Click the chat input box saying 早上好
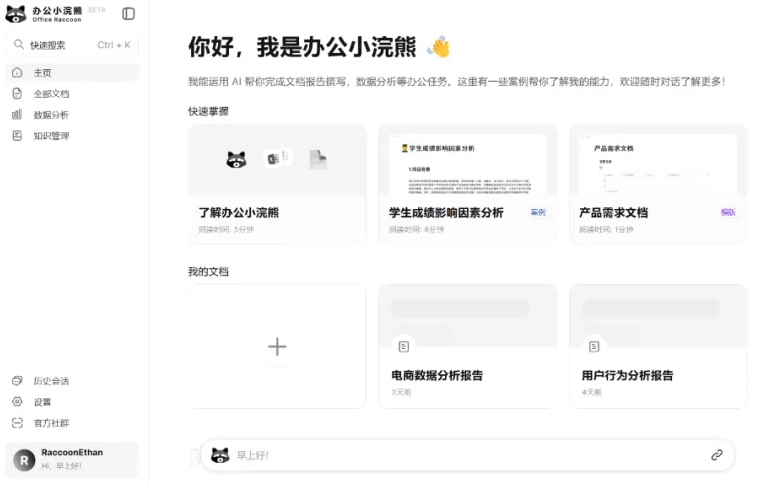 pos(460,455)
